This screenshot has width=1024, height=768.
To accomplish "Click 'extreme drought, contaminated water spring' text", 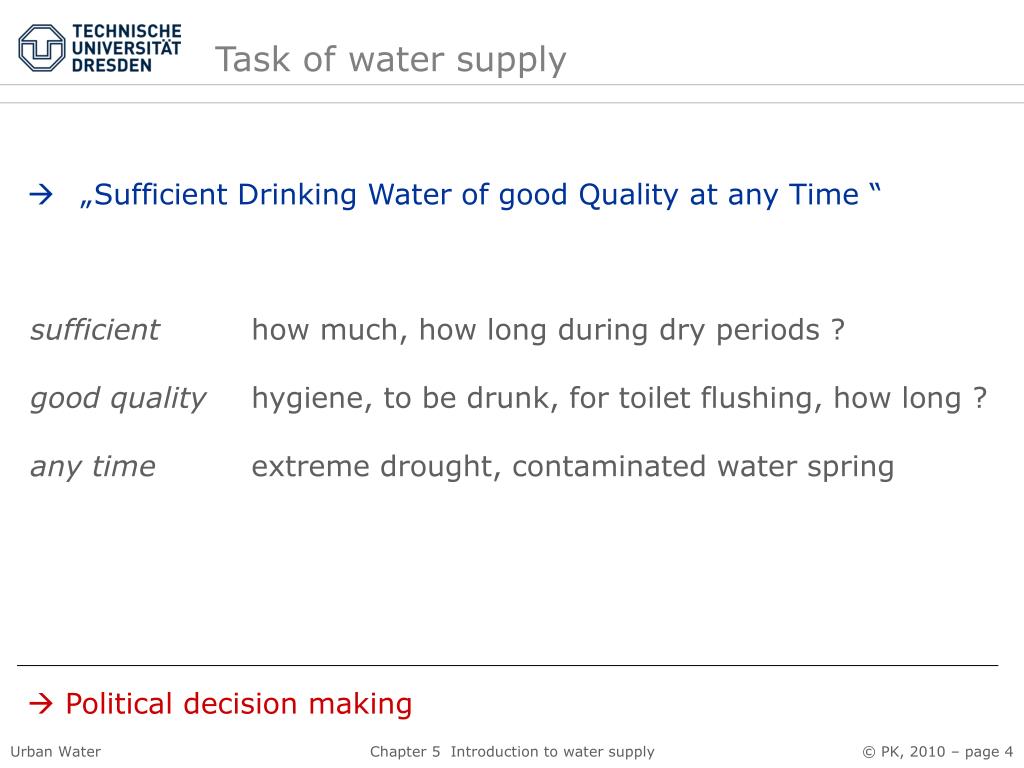I will (573, 467).
